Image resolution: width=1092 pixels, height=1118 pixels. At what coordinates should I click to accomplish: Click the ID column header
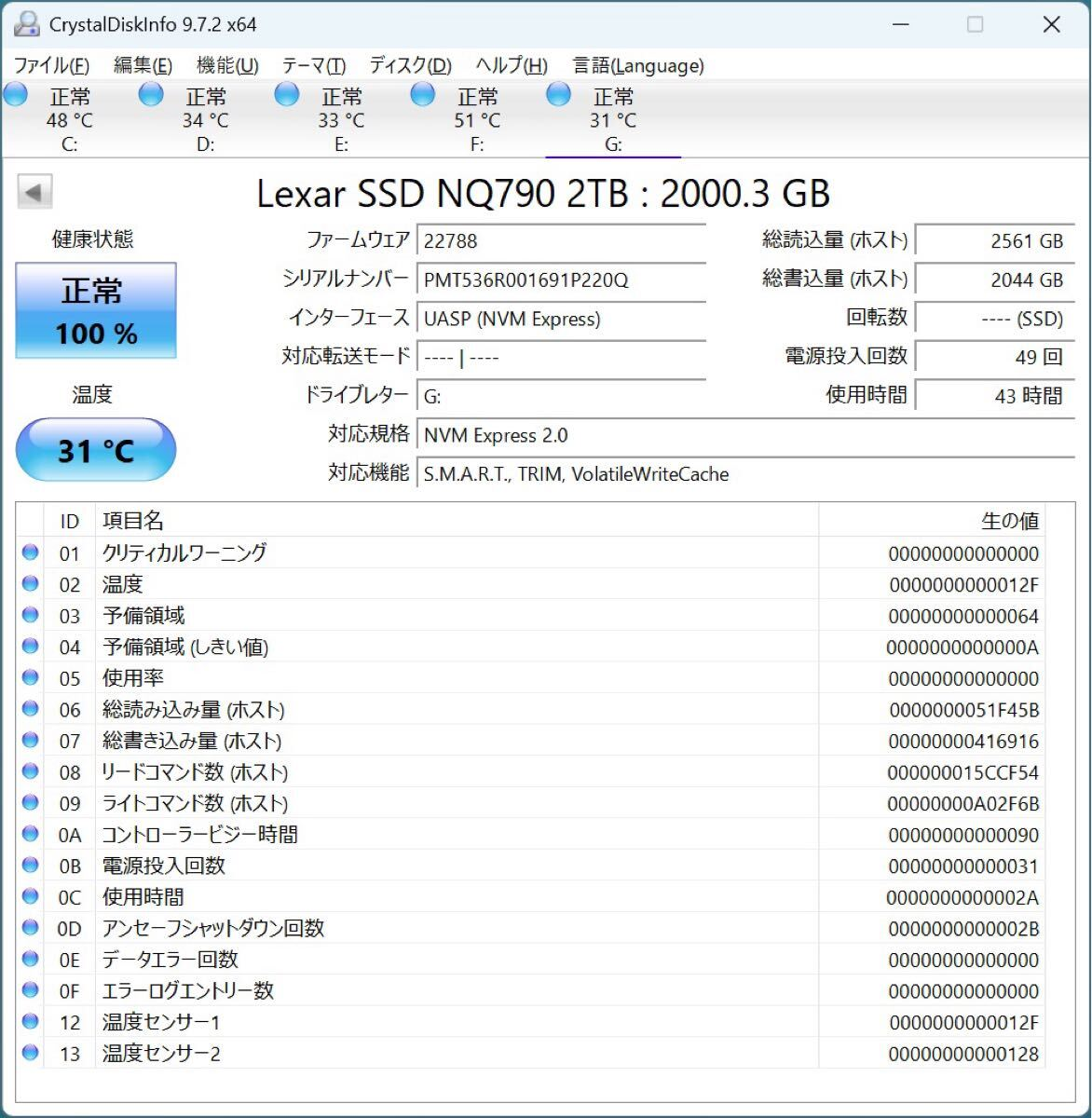coord(70,521)
